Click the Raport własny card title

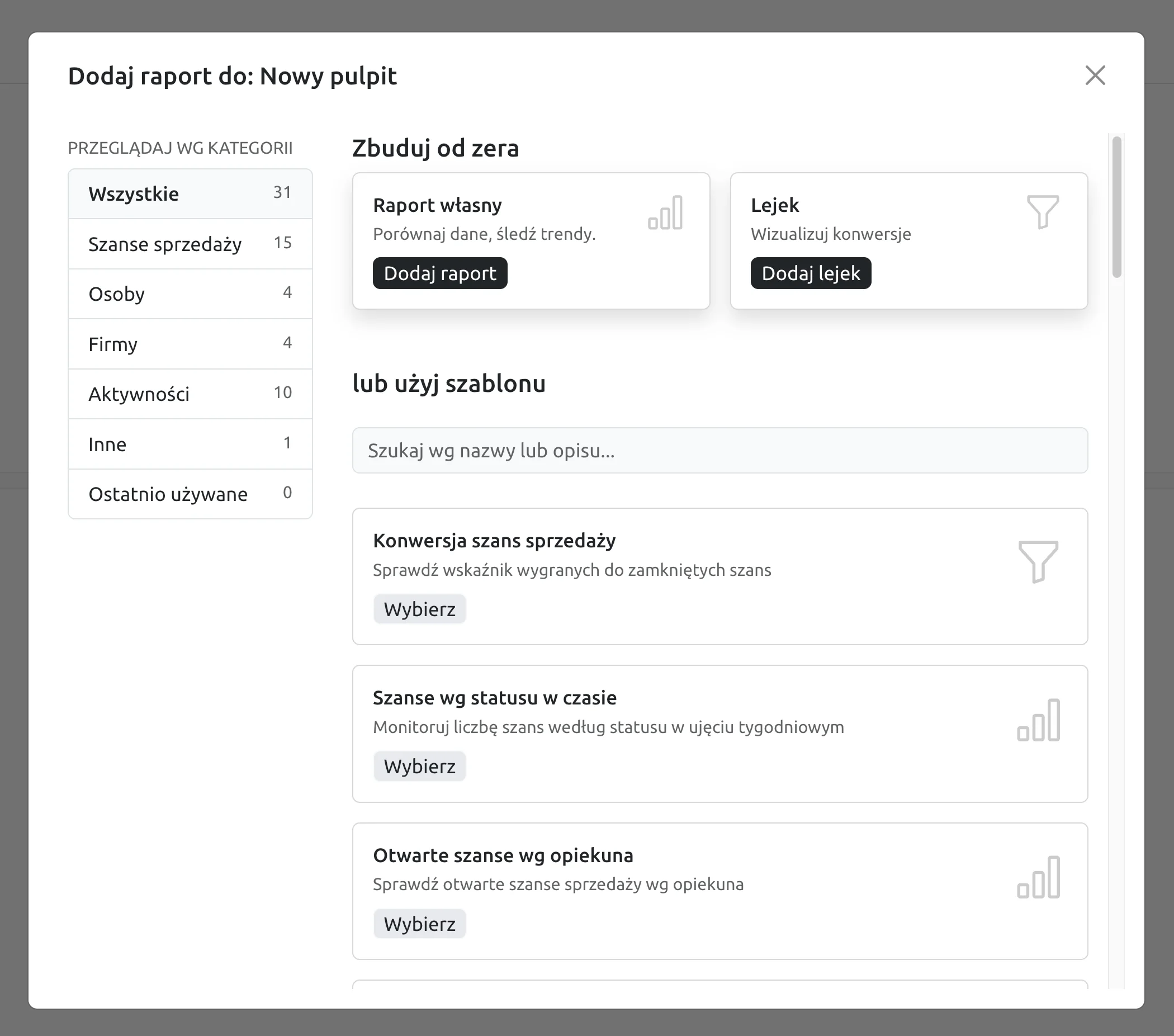click(x=437, y=205)
